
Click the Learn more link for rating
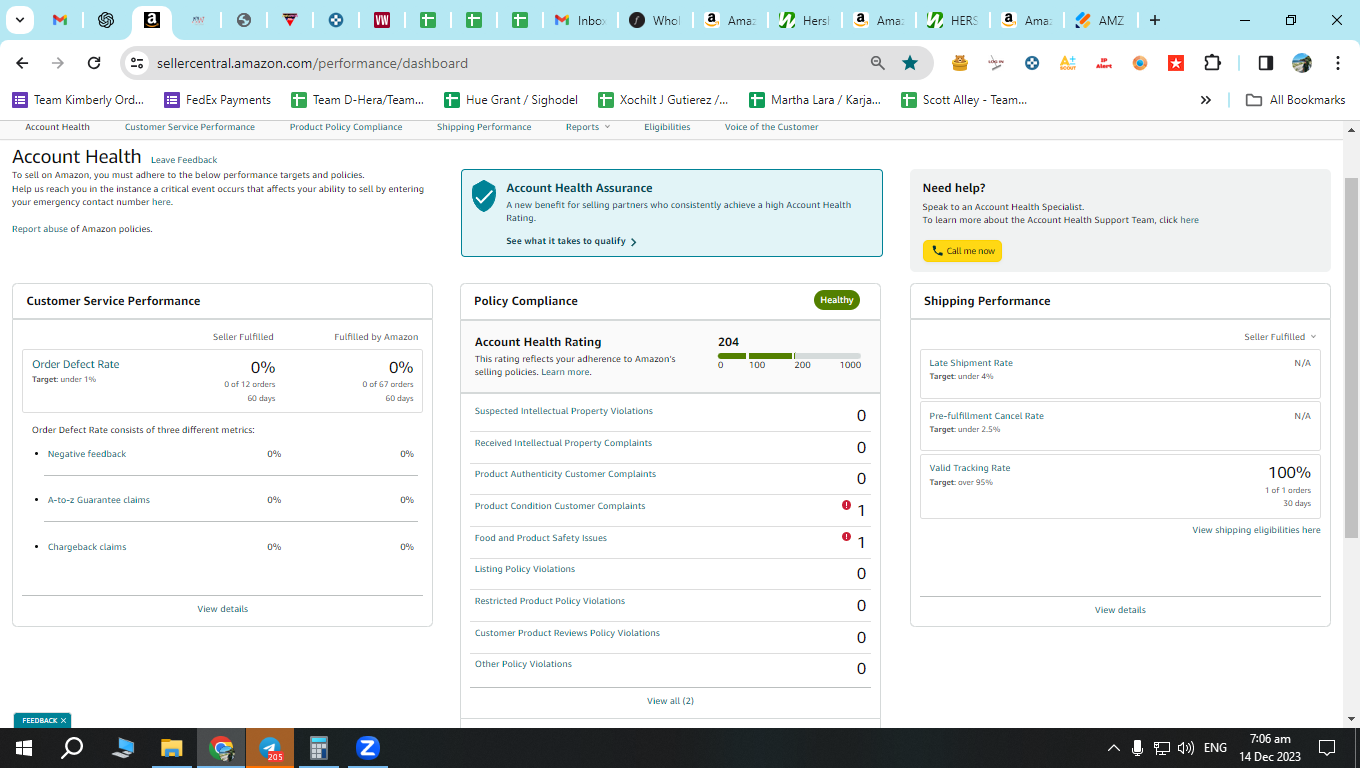565,372
